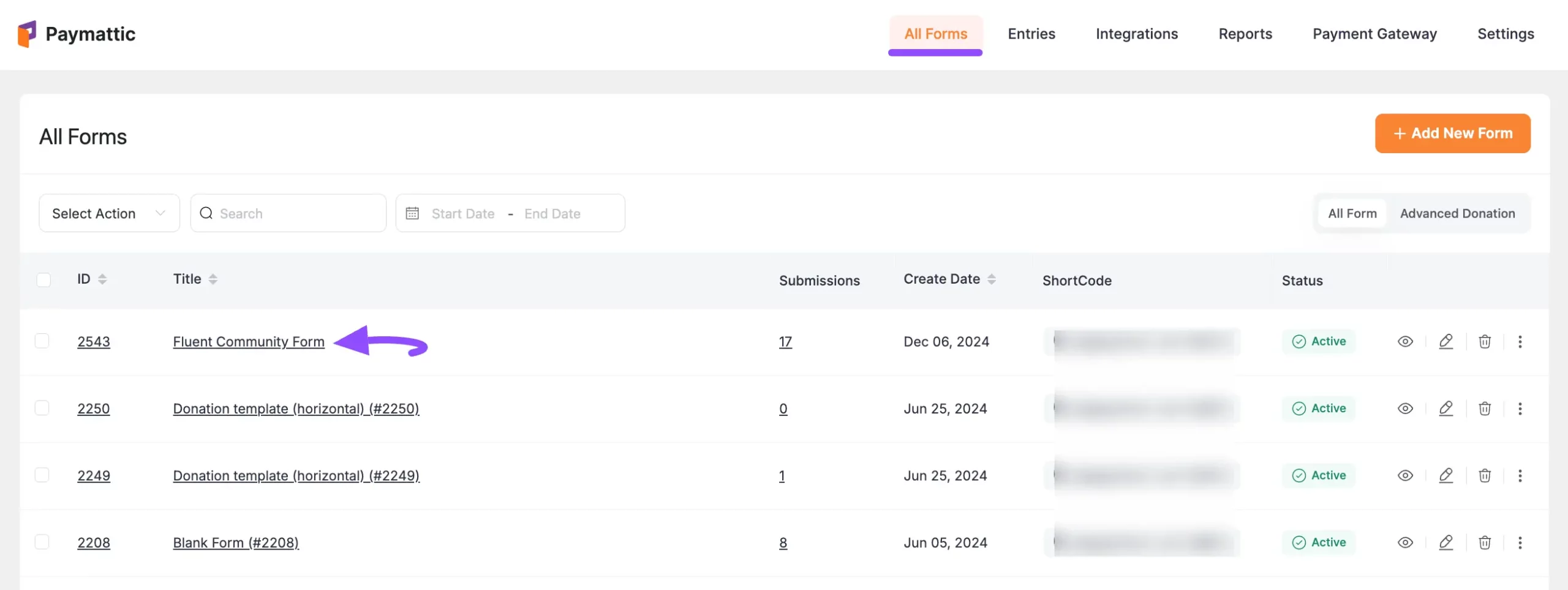Click the ID link 2249
Screen dimensions: 1568x590
coord(94,475)
